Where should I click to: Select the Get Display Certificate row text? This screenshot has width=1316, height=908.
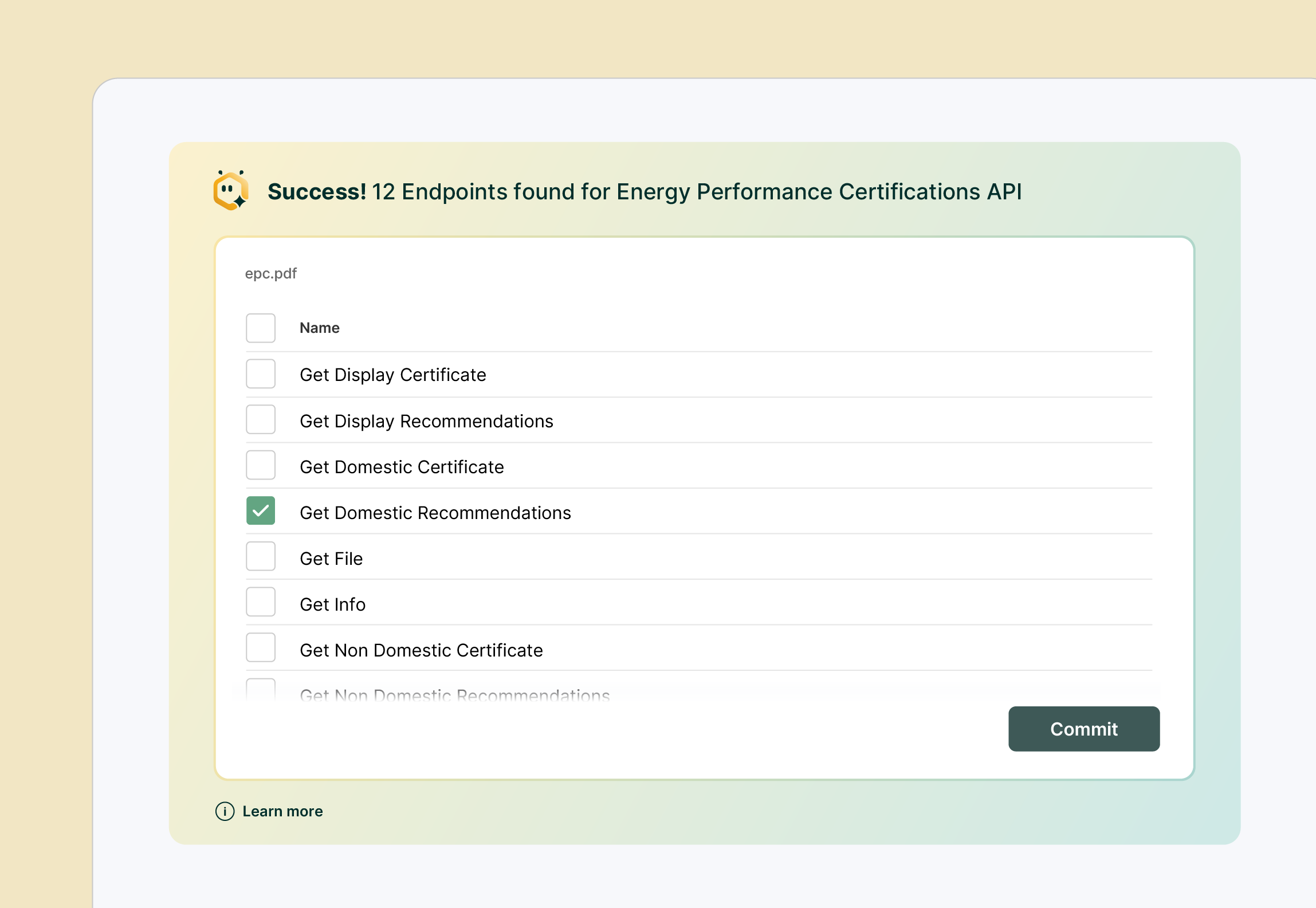tap(393, 375)
